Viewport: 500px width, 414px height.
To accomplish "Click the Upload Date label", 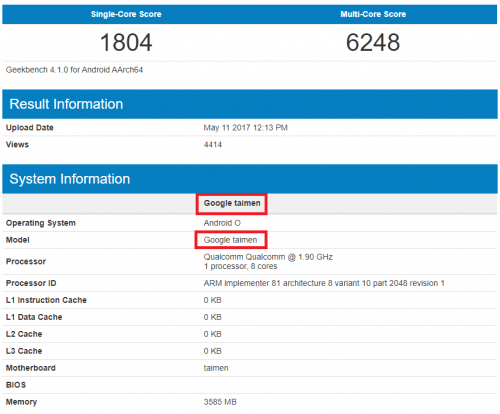I will (x=30, y=128).
